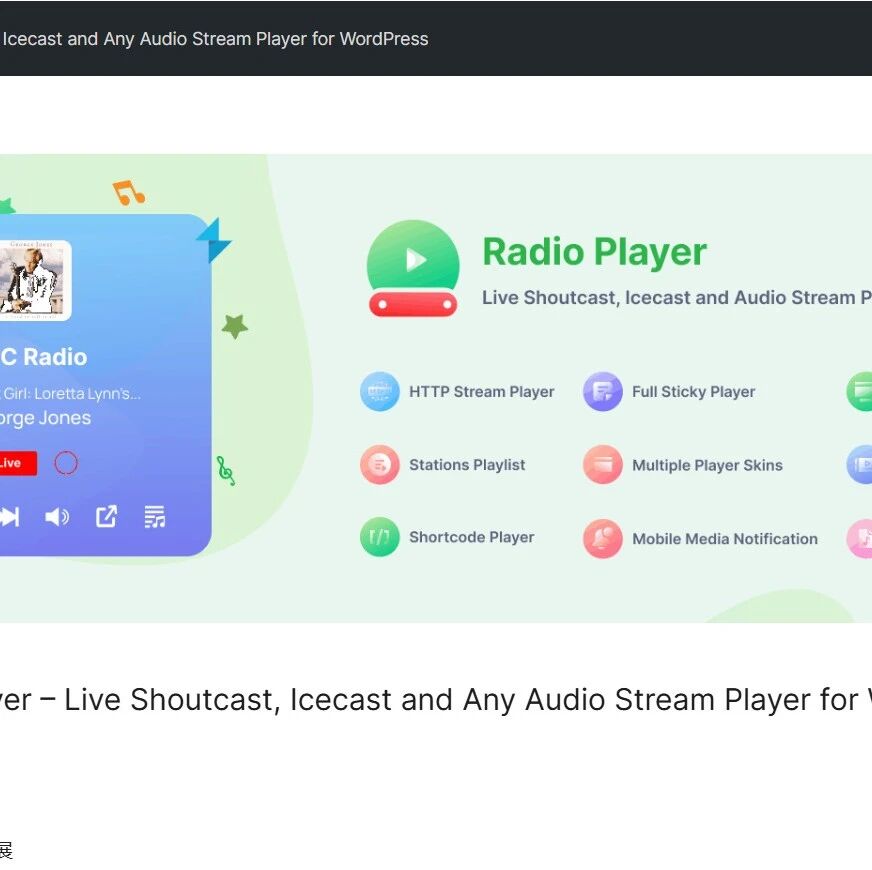The height and width of the screenshot is (870, 872).
Task: Click the Multiple Player Skins icon
Action: coord(602,464)
